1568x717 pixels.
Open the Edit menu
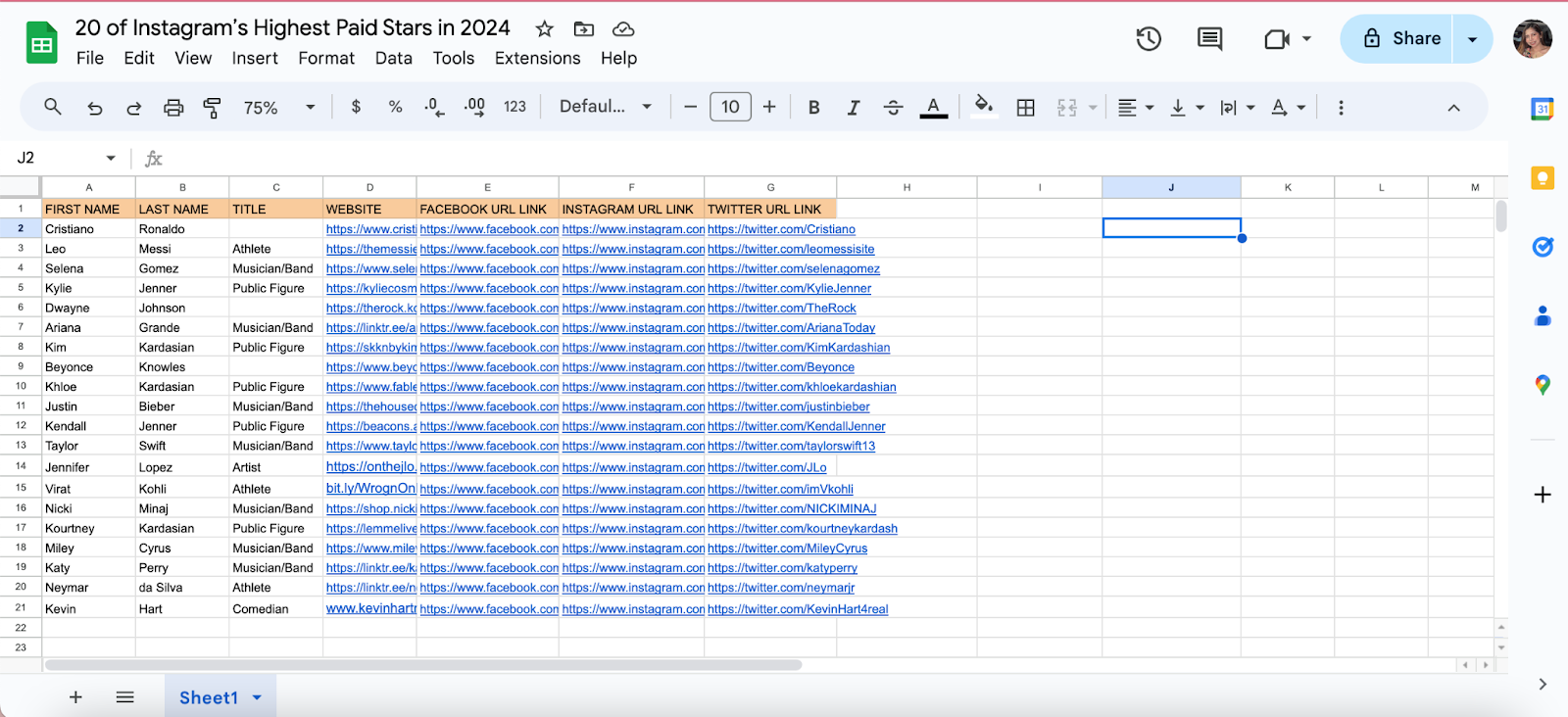coord(139,58)
